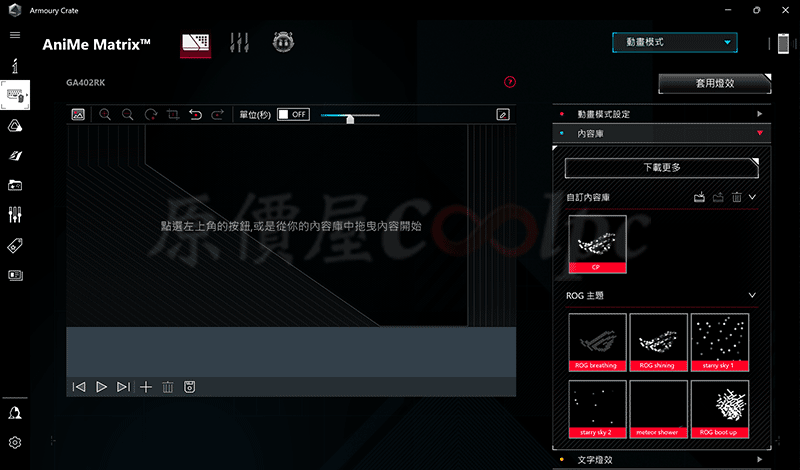Click trash icon in 自訂內容庫 header
The height and width of the screenshot is (470, 800).
(736, 197)
